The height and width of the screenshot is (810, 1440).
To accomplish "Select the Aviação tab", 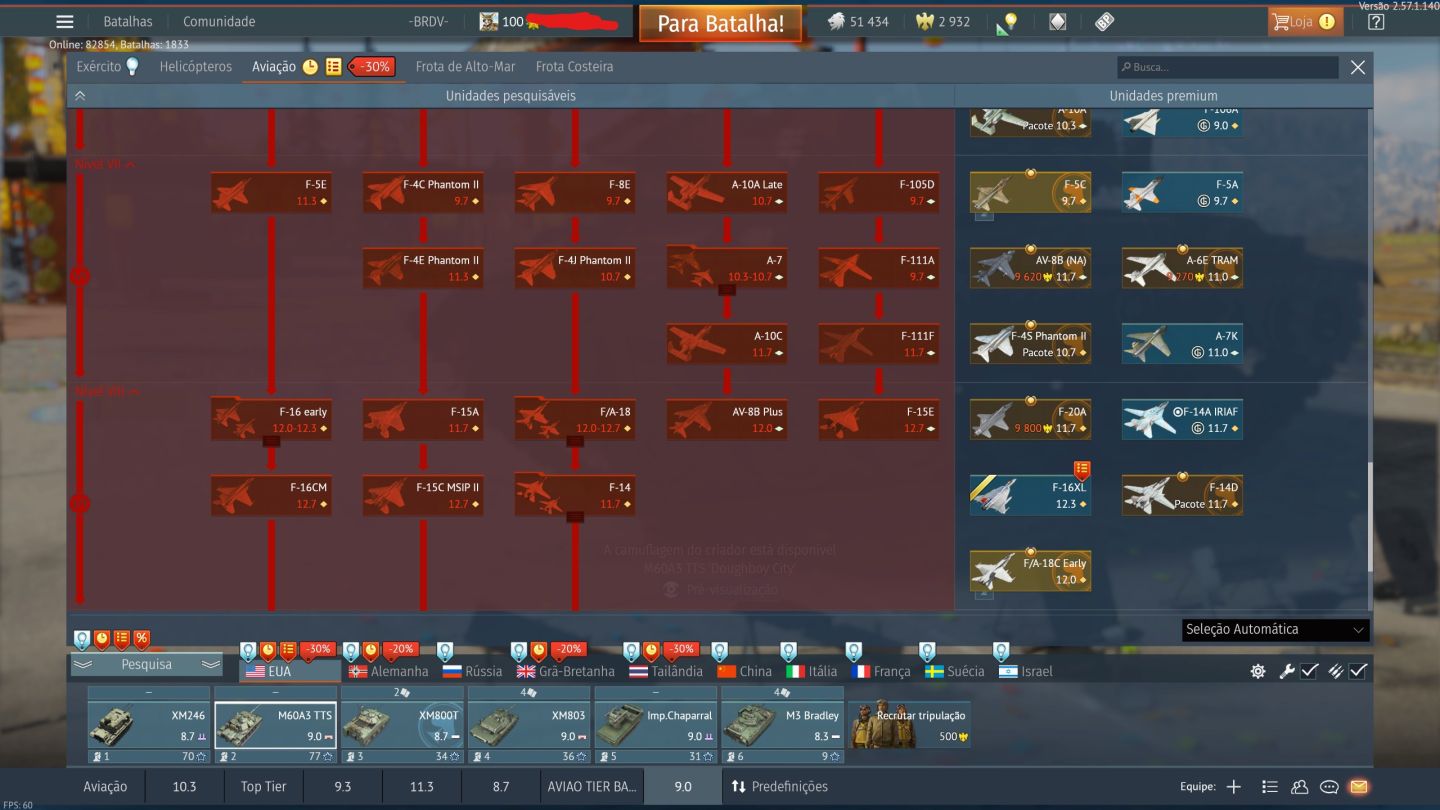I will (274, 67).
